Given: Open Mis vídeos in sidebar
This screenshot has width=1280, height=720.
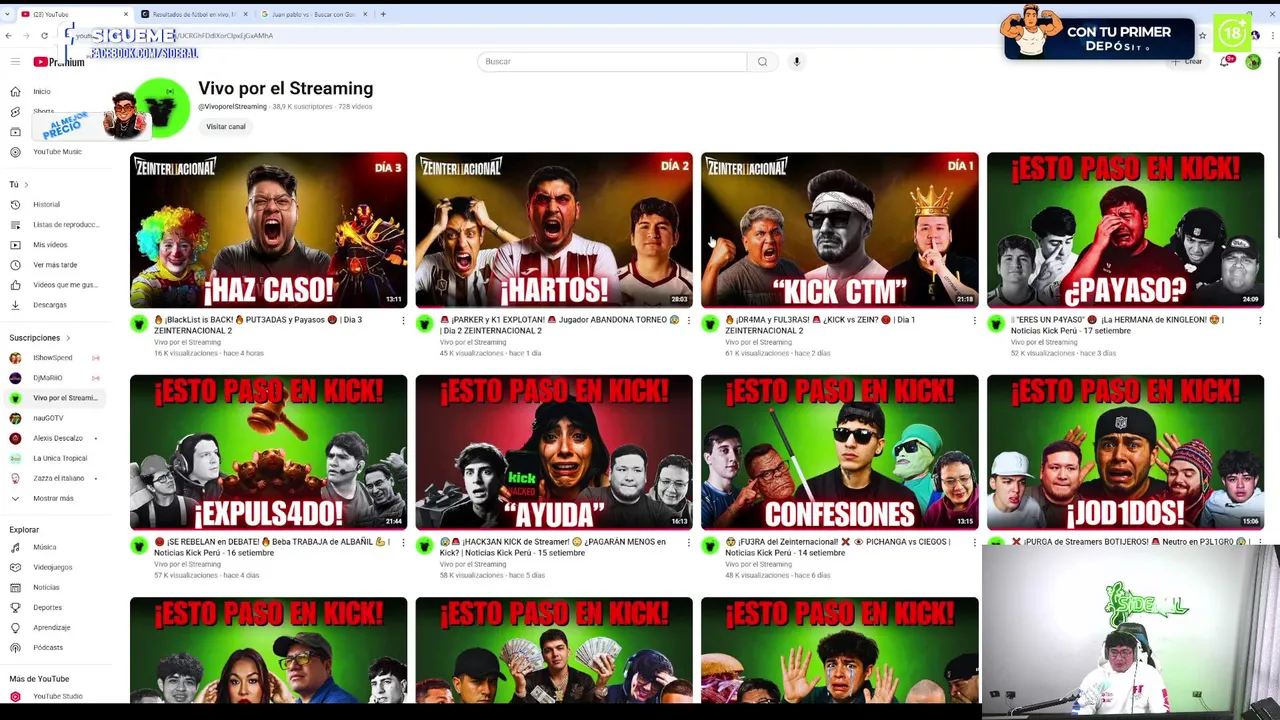Looking at the screenshot, I should point(52,245).
